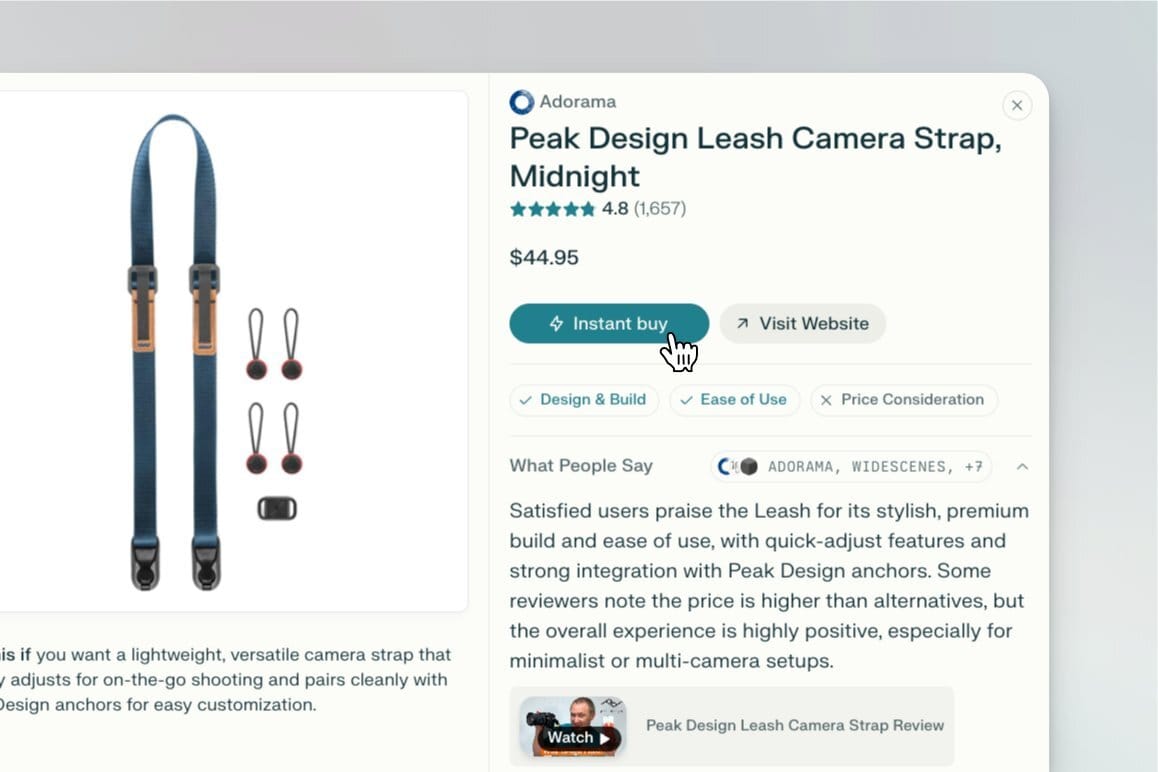Open the Adorama, Widescenes sources list
Viewport: 1158px width, 772px height.
coord(851,466)
